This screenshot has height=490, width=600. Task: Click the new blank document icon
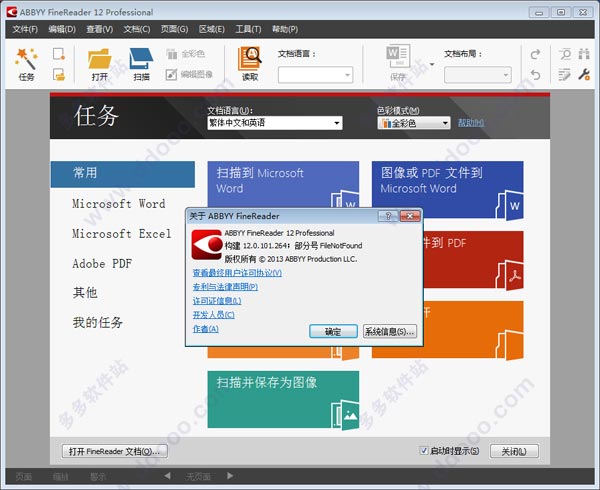click(x=59, y=54)
